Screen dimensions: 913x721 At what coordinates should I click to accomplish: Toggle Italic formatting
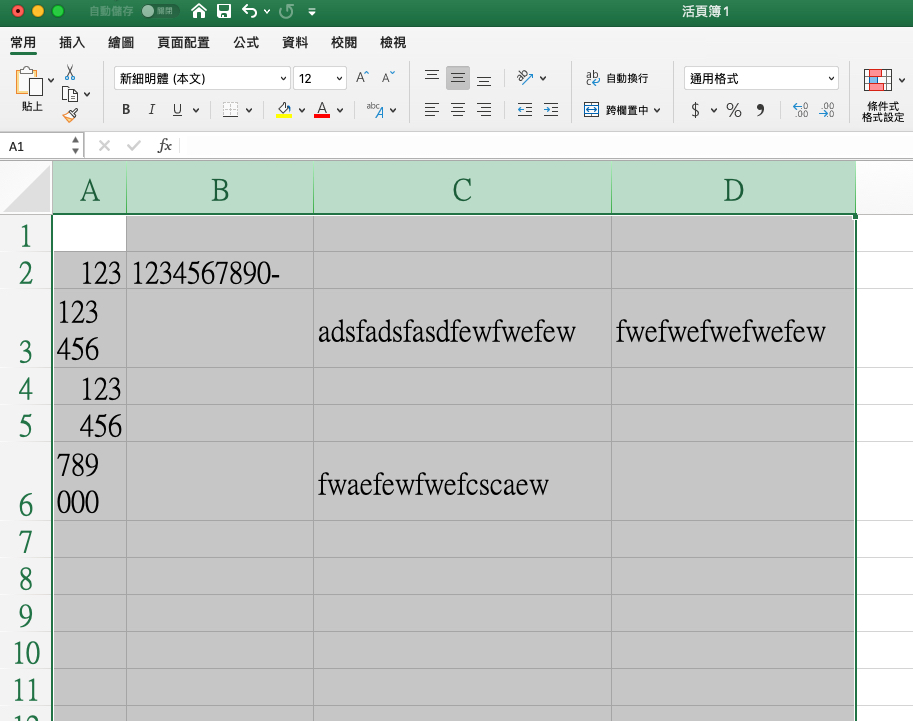tap(151, 109)
